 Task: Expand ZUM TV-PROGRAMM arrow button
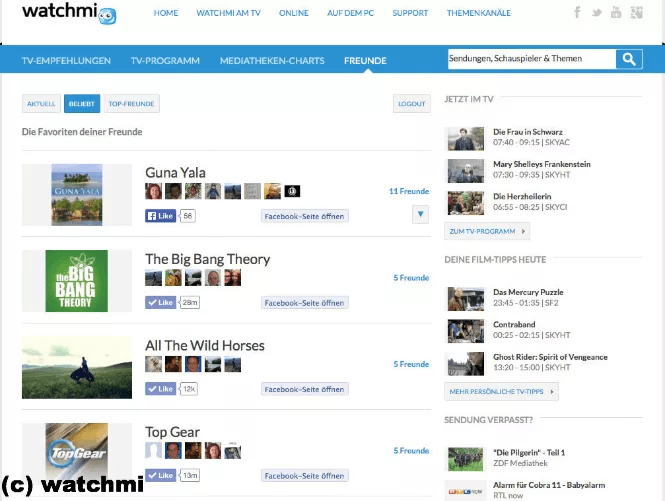tap(487, 231)
